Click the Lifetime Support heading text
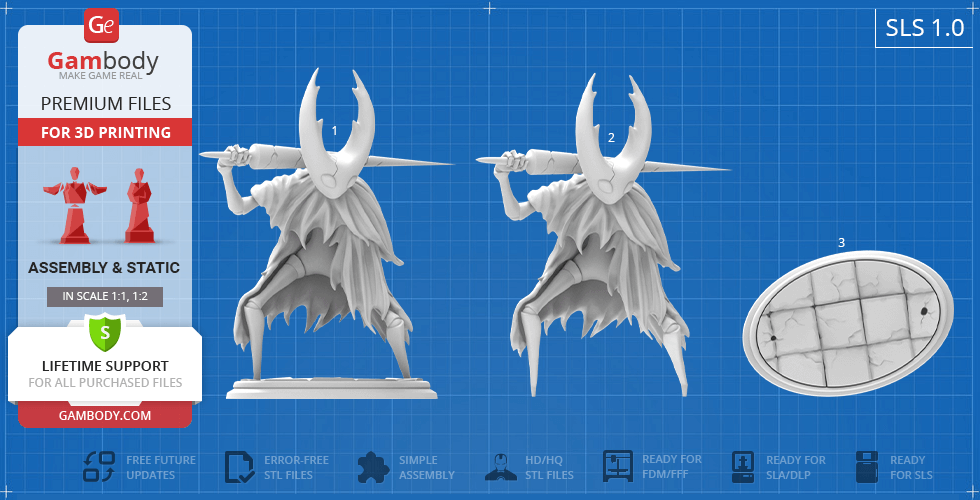 pyautogui.click(x=105, y=366)
